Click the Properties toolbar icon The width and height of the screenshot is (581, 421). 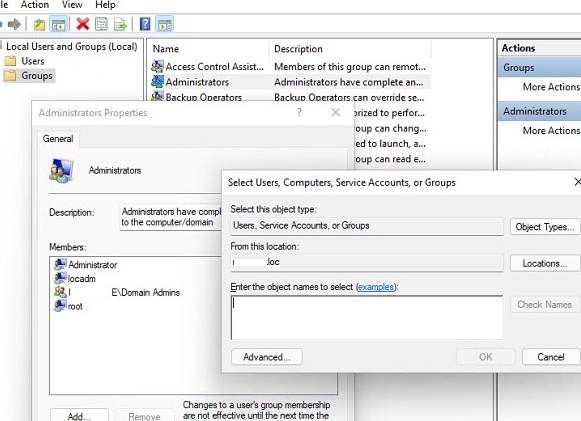coord(101,24)
